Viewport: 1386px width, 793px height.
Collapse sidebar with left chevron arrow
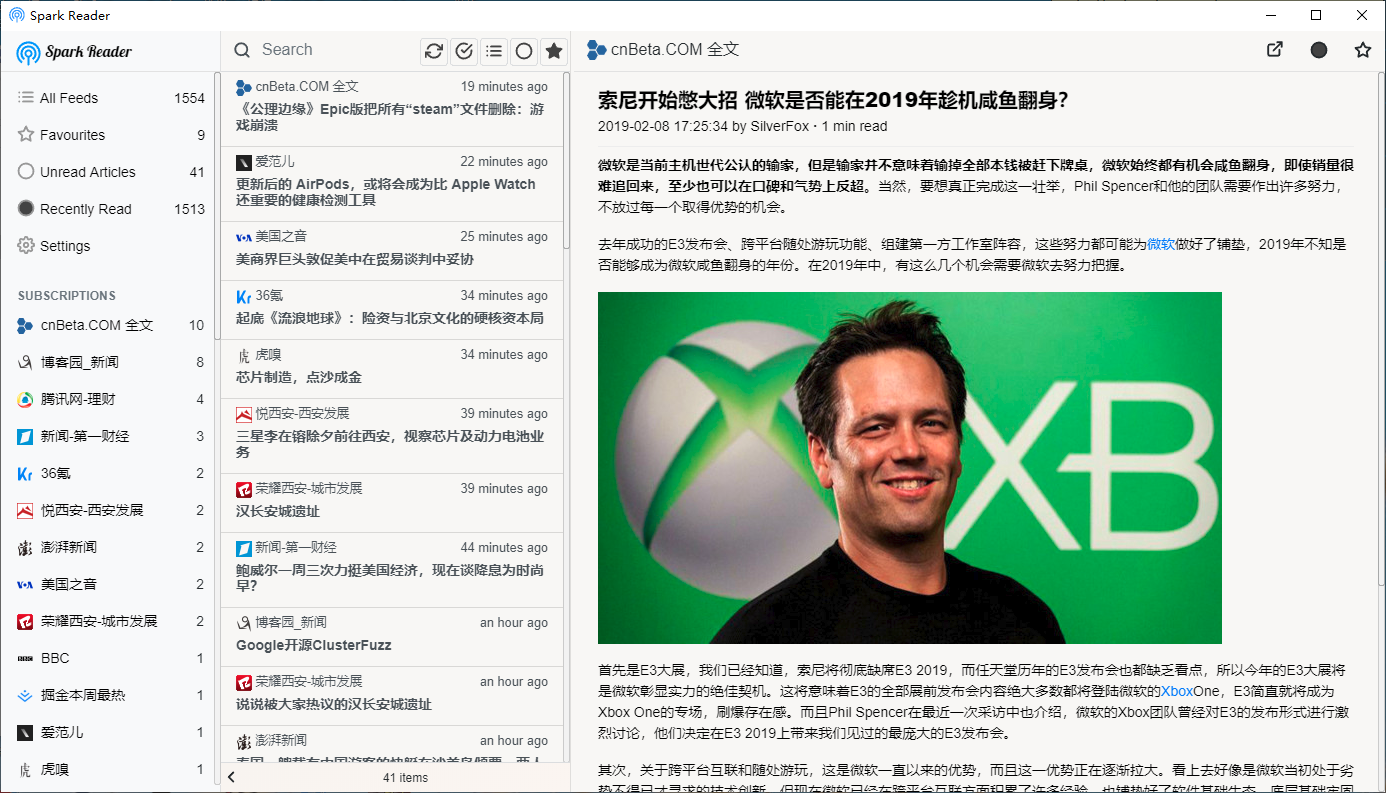pyautogui.click(x=231, y=777)
